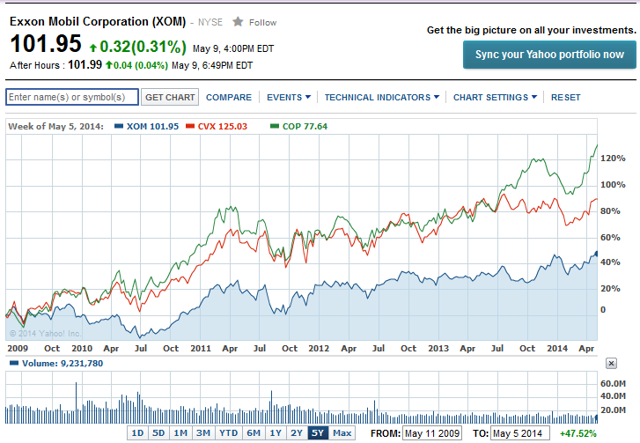Click the FROM date field May 11 2009

pos(432,433)
